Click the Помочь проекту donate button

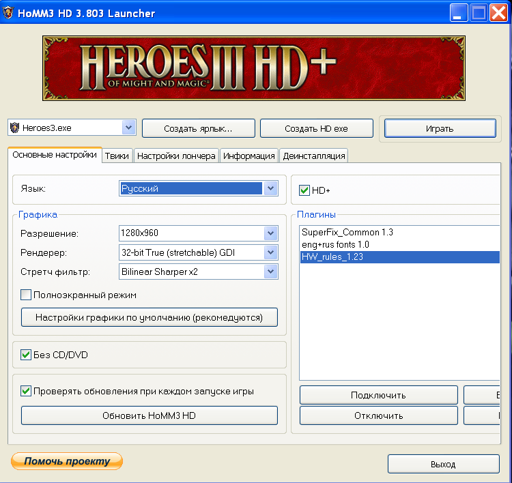[67, 461]
